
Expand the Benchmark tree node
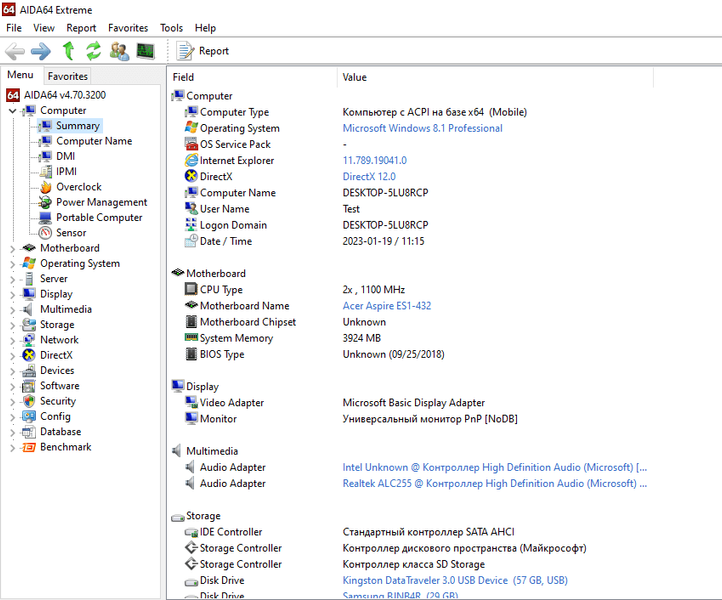pyautogui.click(x=12, y=448)
